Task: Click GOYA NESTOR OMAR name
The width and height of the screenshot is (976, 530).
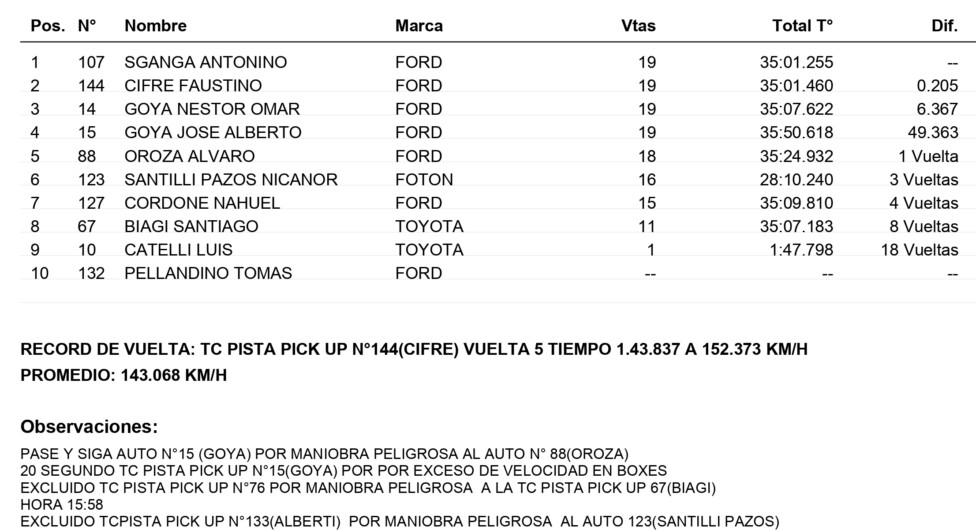Action: coord(212,109)
